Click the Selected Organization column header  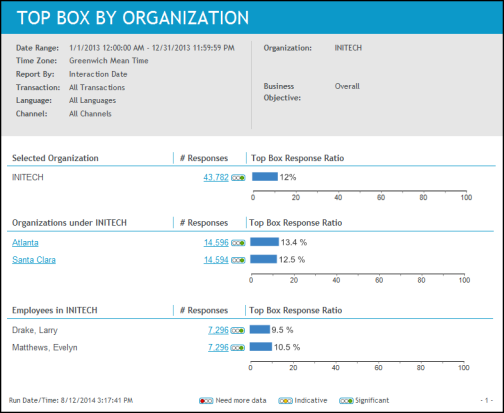(55, 158)
